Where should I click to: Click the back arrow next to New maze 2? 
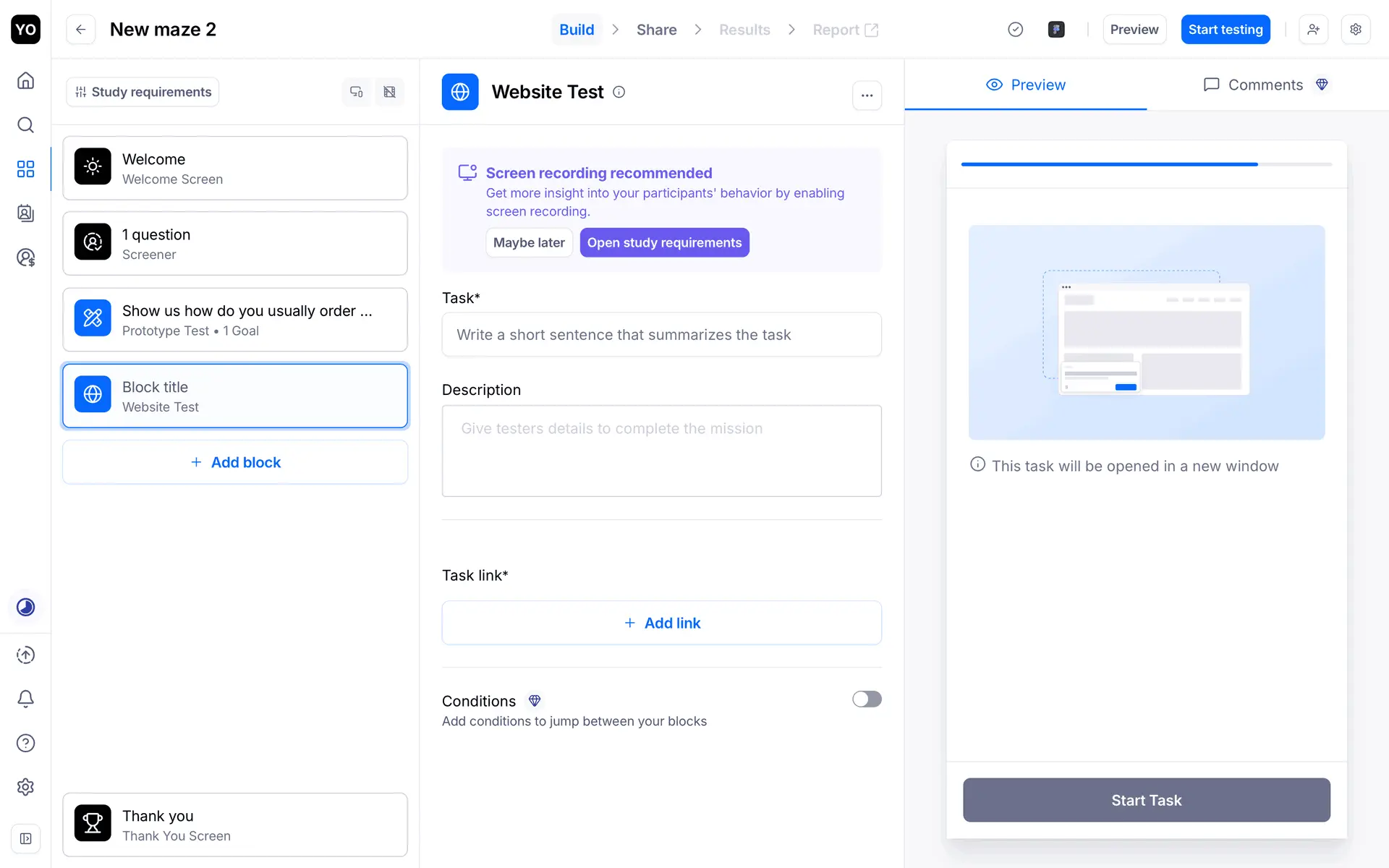[x=81, y=30]
